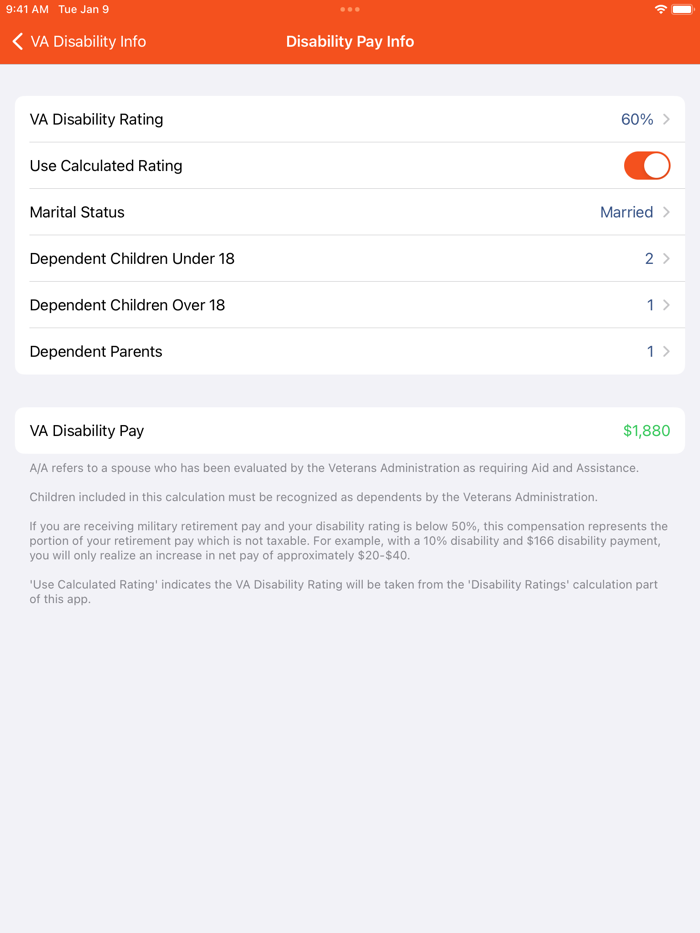This screenshot has width=700, height=933.
Task: Tap the 60% rating value
Action: pos(637,119)
